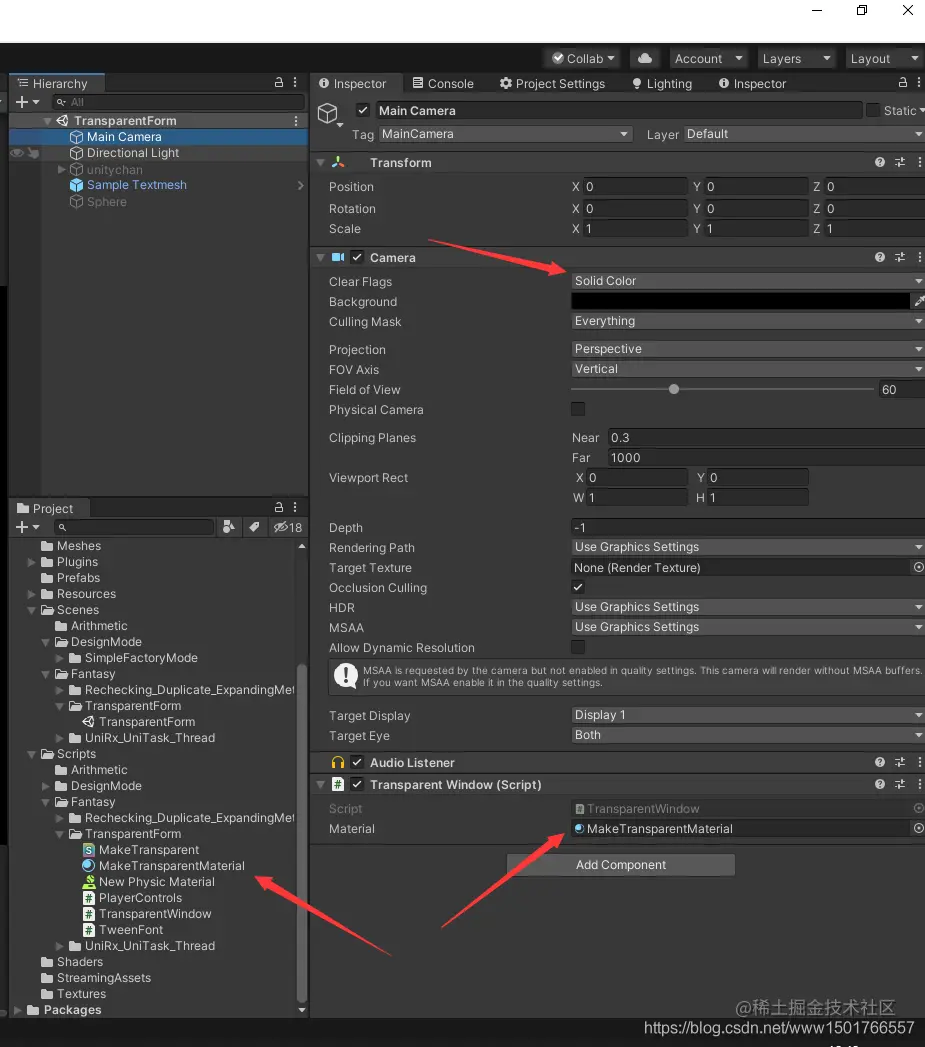Disable Audio Listener component checkbox
This screenshot has width=925, height=1047.
click(x=357, y=762)
